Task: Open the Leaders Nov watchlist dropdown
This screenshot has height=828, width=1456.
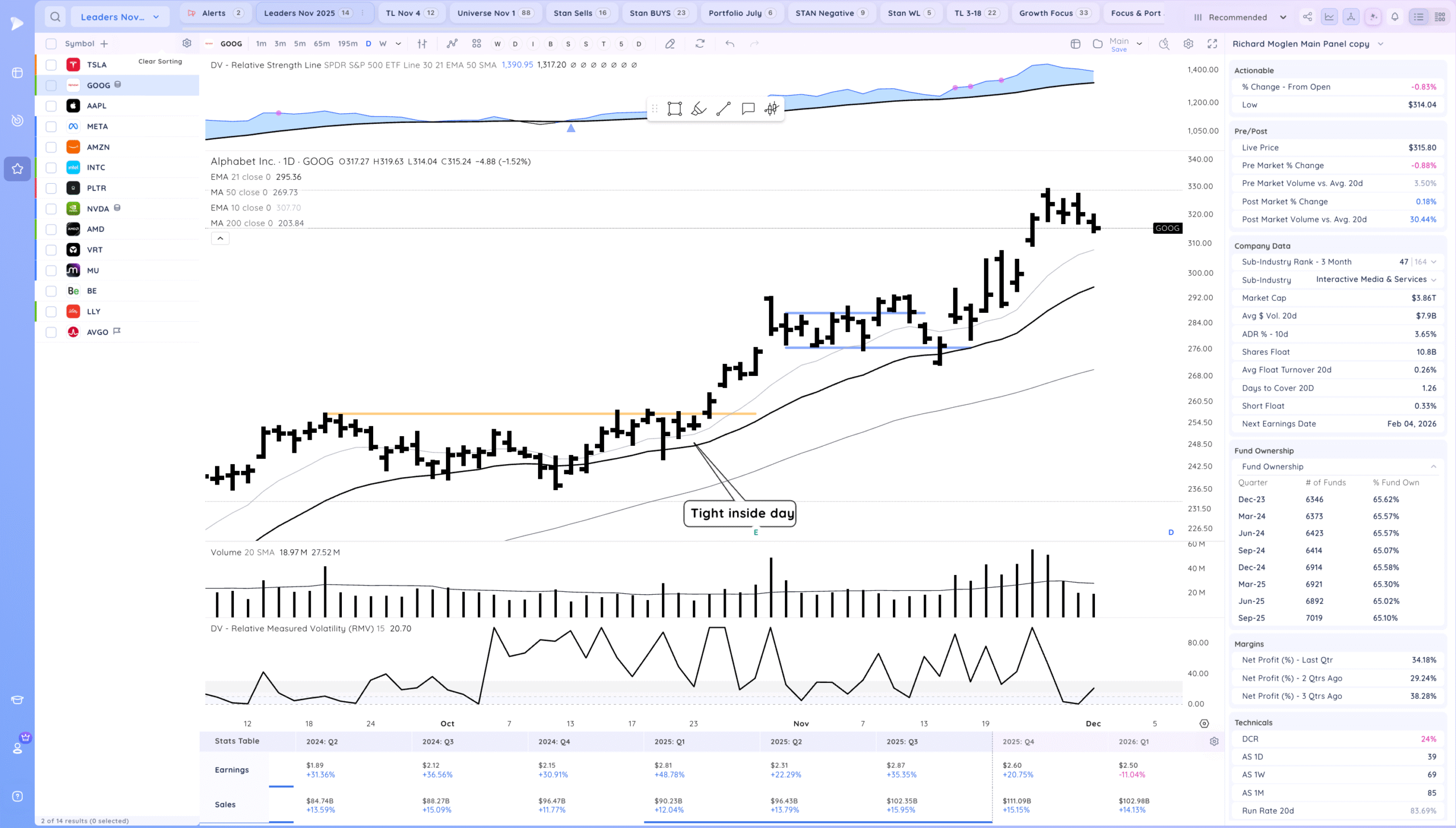Action: click(119, 17)
